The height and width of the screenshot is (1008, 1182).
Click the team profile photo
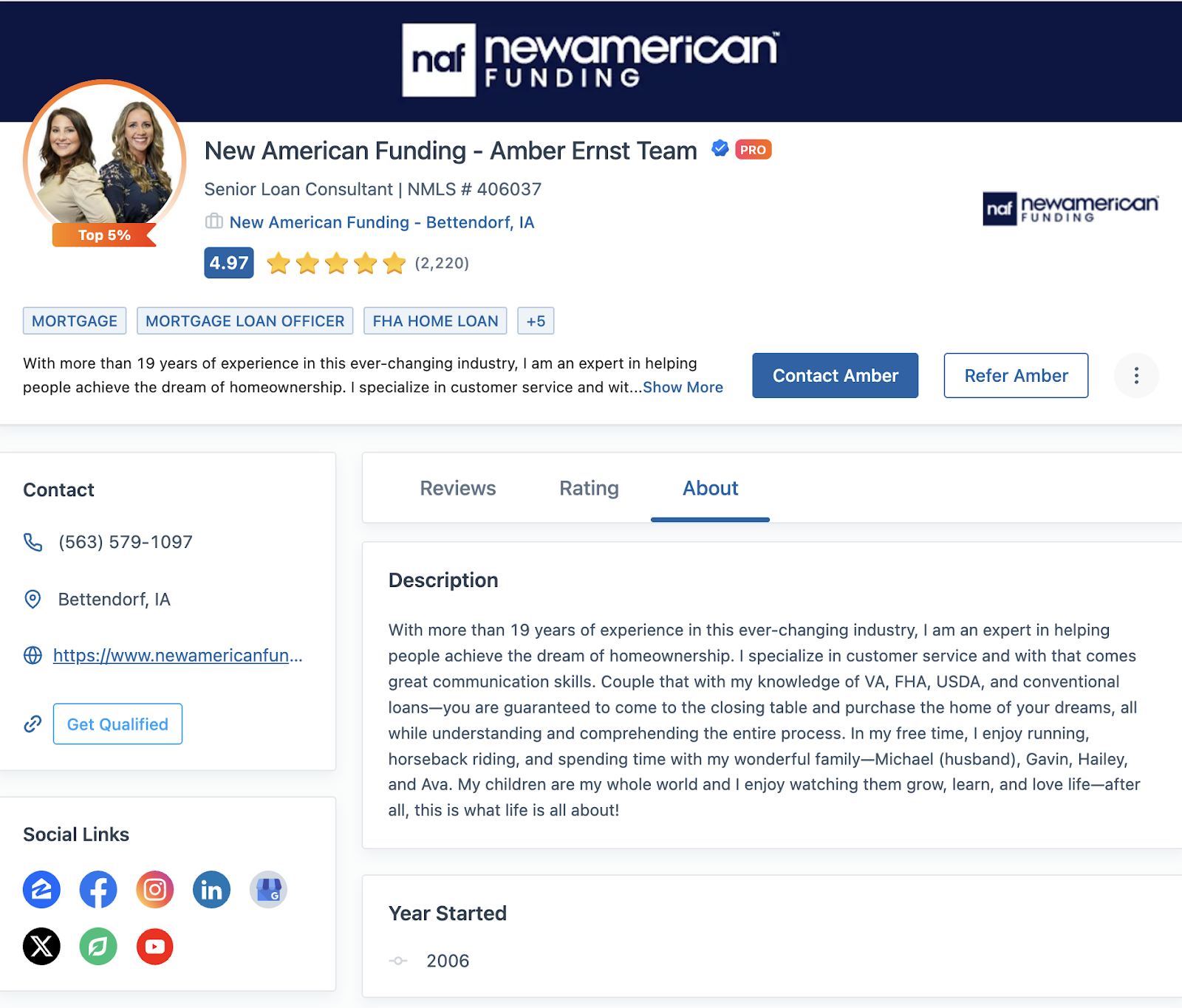[104, 160]
